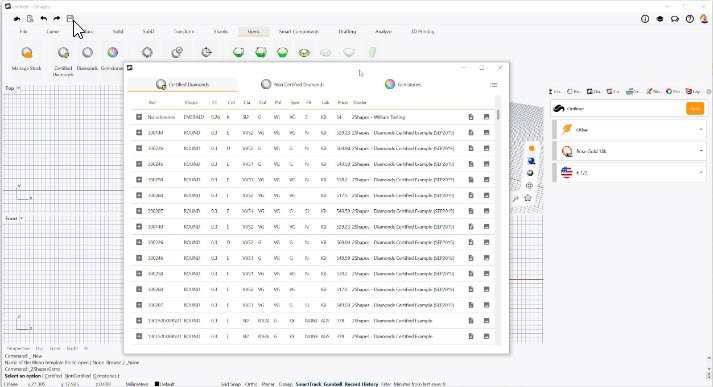Image resolution: width=713 pixels, height=387 pixels.
Task: Click the document icon in No reference row
Action: coord(471,117)
